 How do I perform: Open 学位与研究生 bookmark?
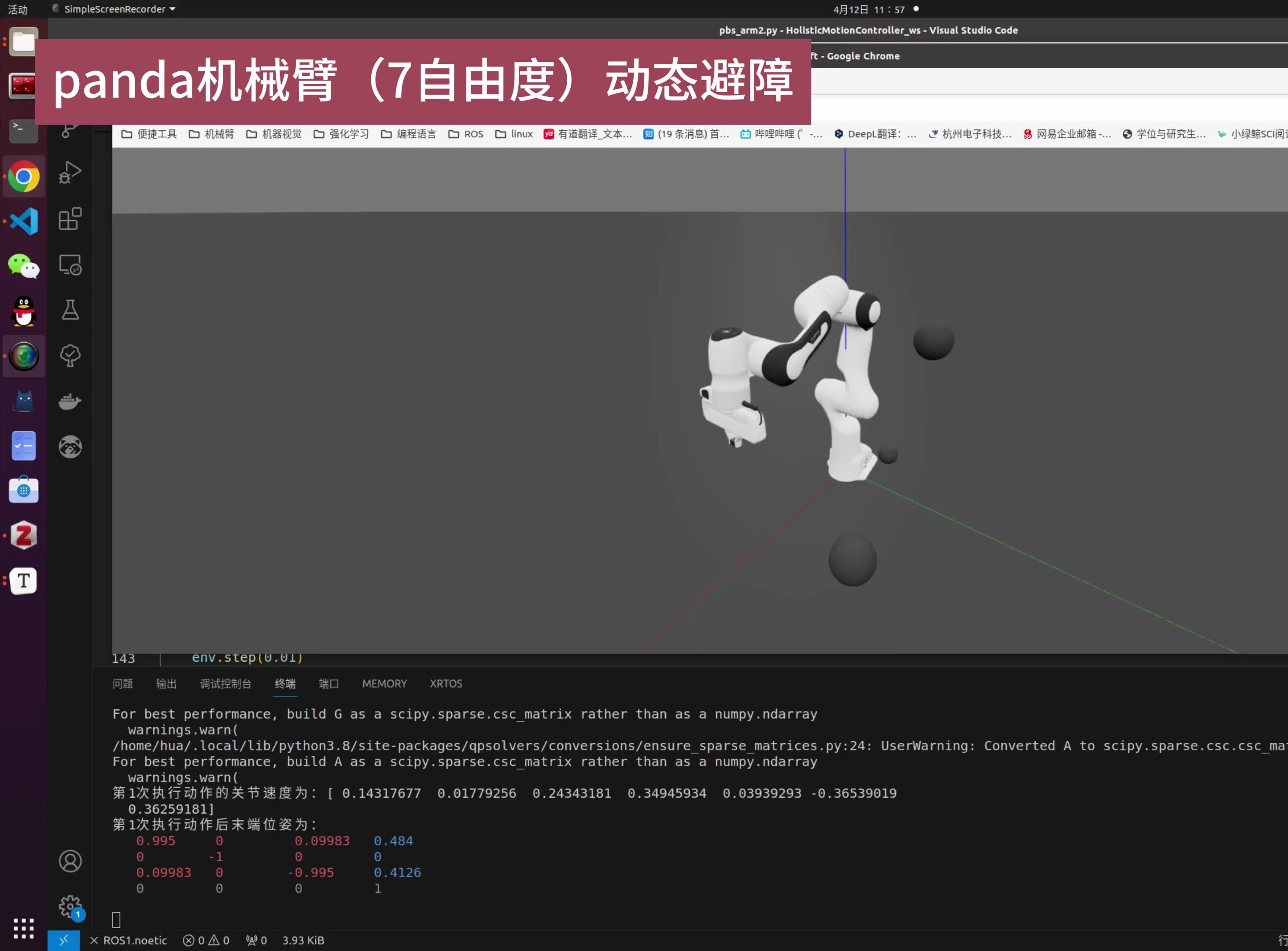pos(1164,134)
